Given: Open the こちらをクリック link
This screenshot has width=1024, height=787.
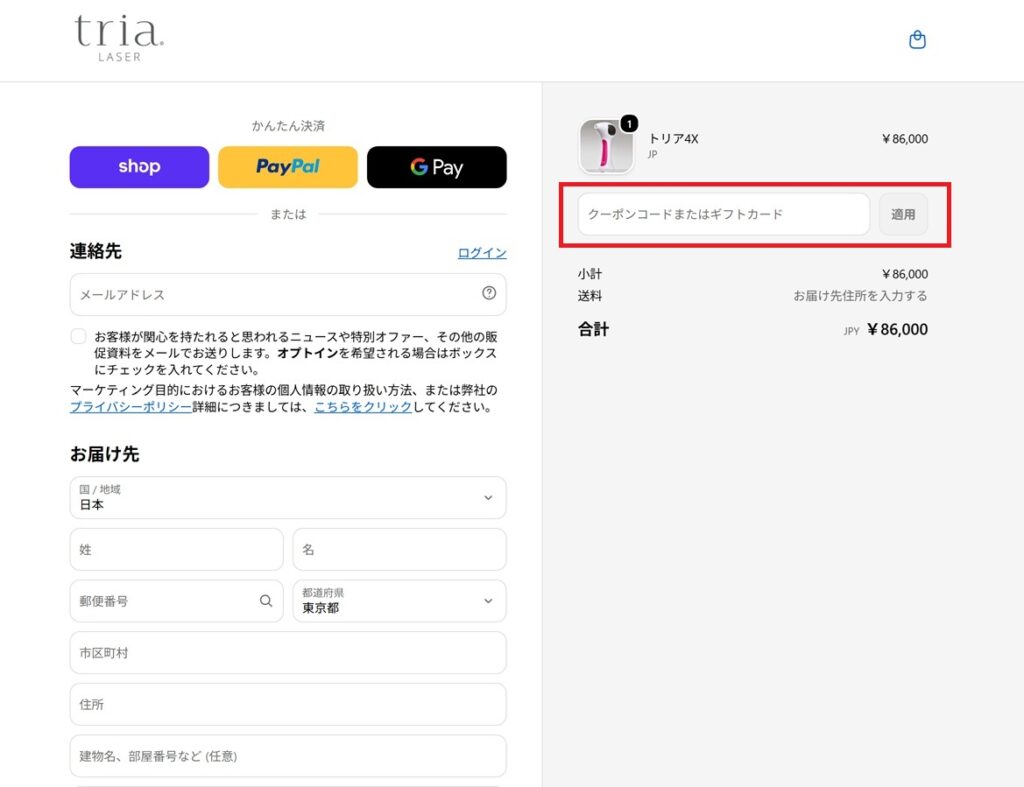Looking at the screenshot, I should click(x=363, y=407).
